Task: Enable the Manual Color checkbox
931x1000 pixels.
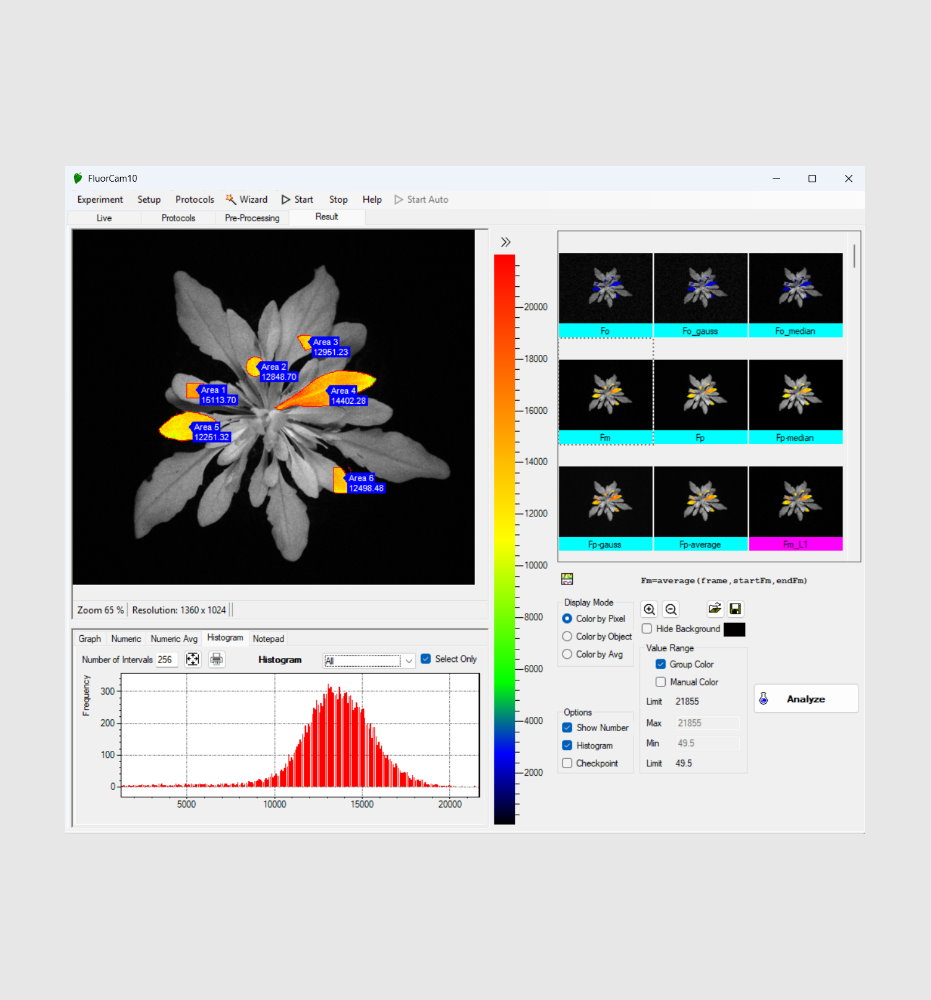Action: click(x=660, y=682)
